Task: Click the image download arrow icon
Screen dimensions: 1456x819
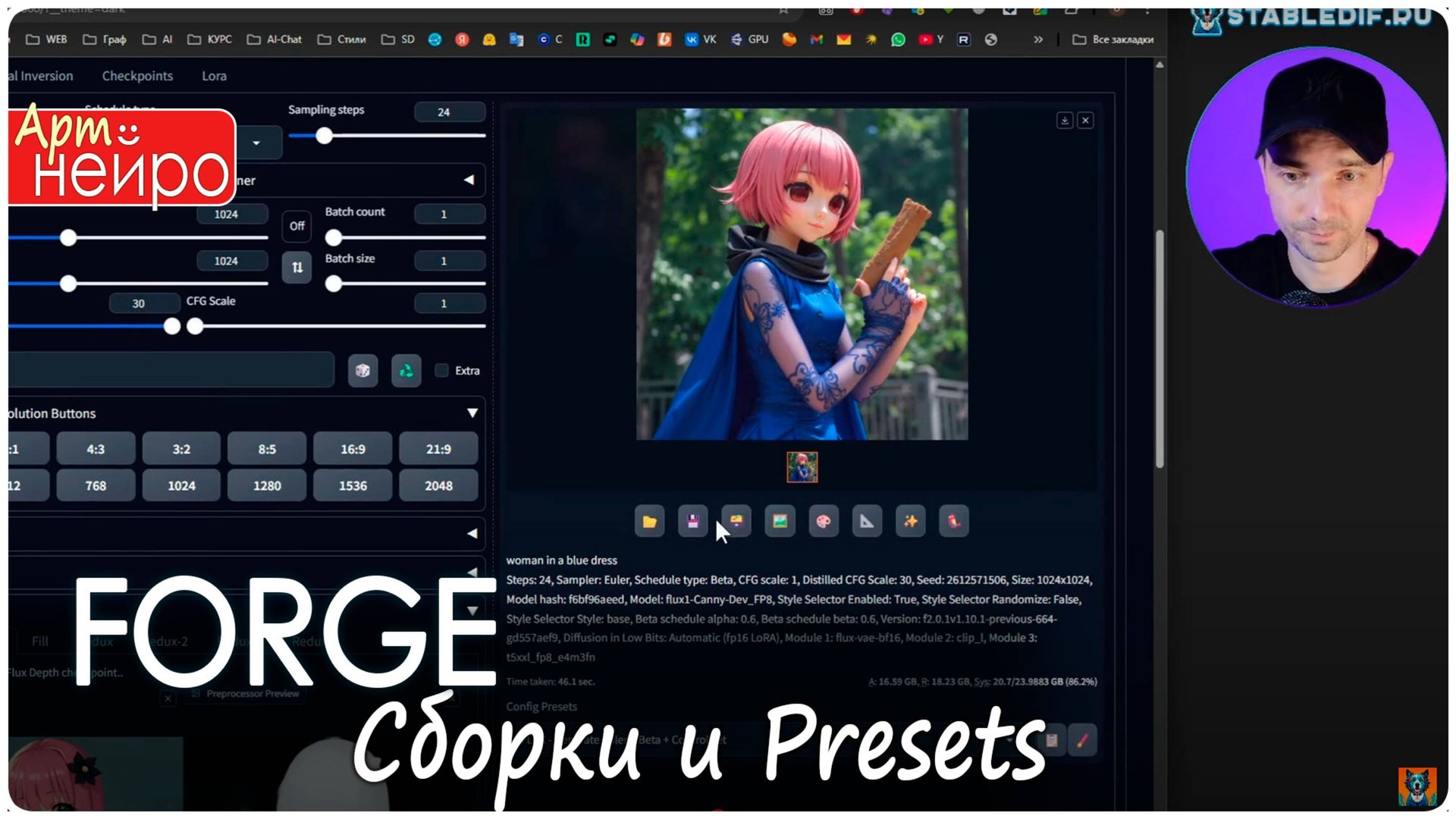Action: (1065, 121)
